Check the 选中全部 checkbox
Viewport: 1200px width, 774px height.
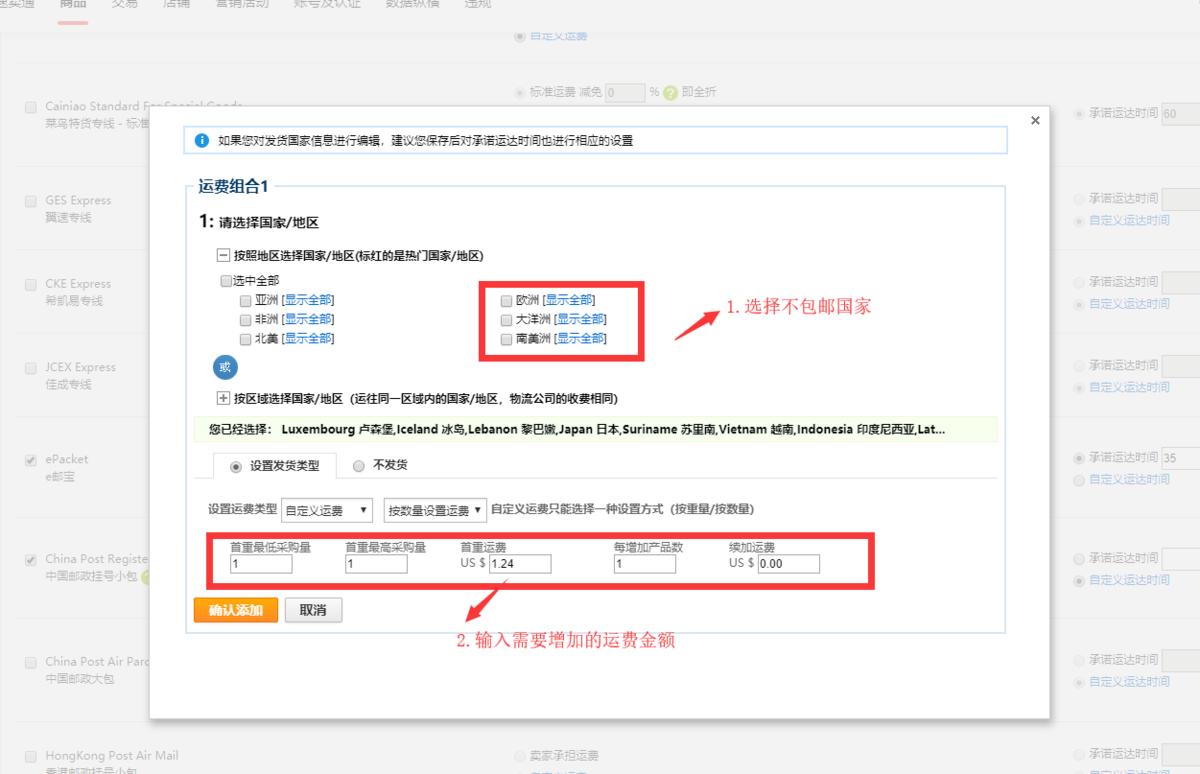[226, 281]
